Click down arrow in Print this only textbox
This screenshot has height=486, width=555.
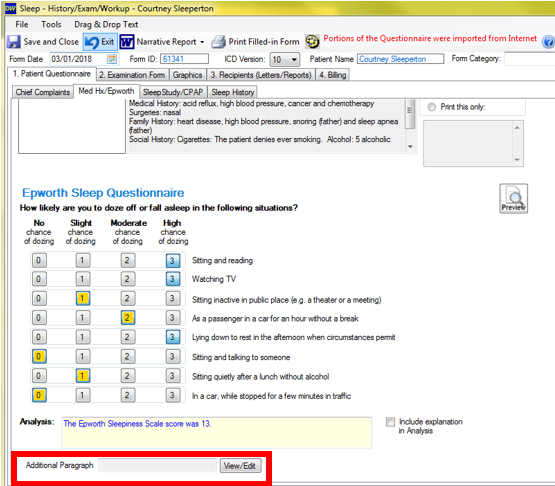point(517,160)
